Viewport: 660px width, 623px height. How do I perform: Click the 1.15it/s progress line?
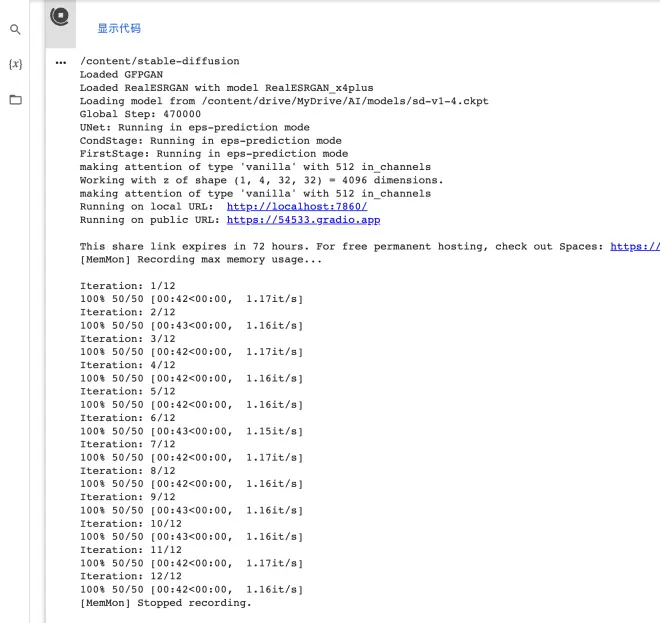[192, 431]
